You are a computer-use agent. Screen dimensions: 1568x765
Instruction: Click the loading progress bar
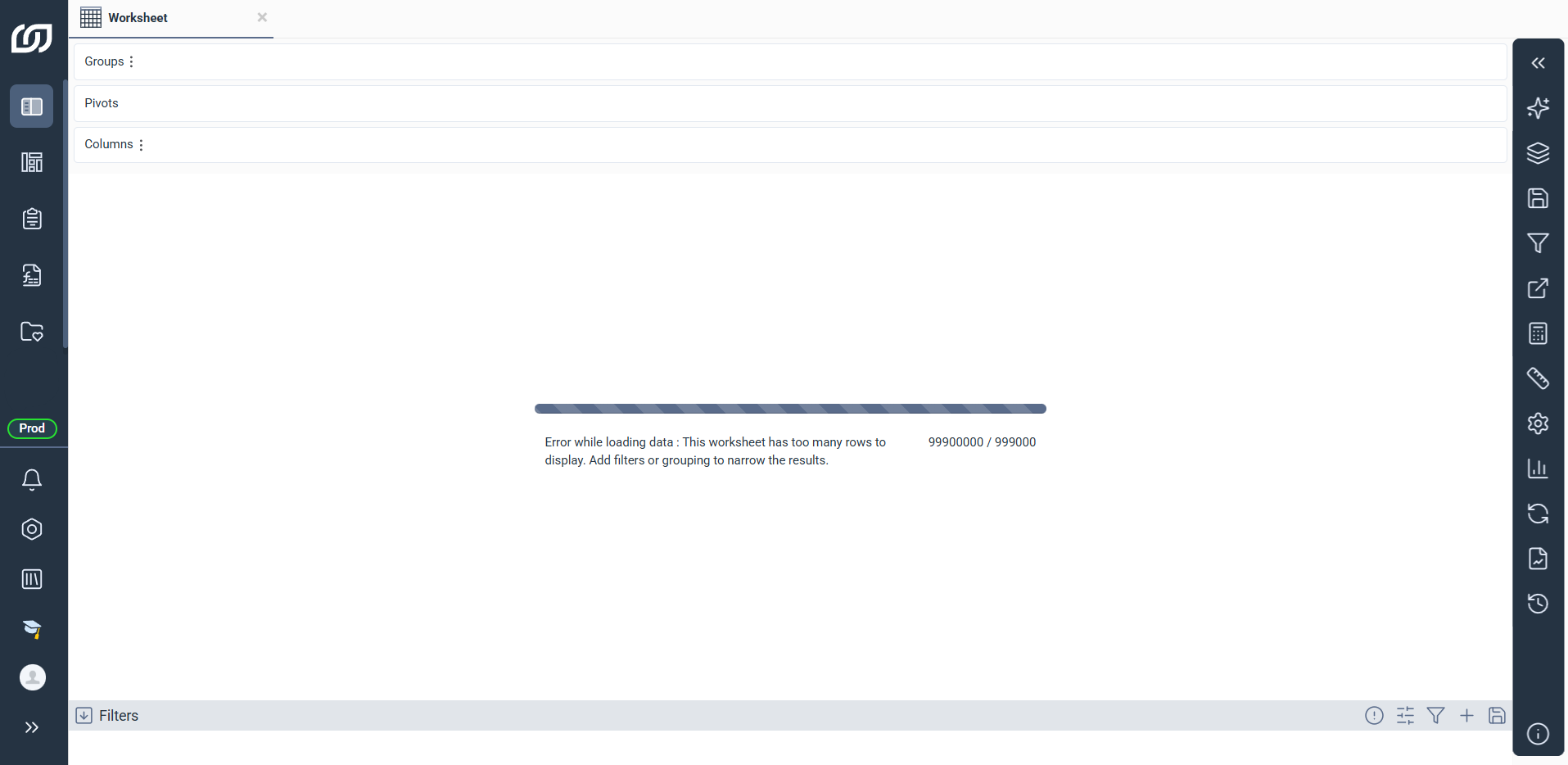[x=790, y=409]
